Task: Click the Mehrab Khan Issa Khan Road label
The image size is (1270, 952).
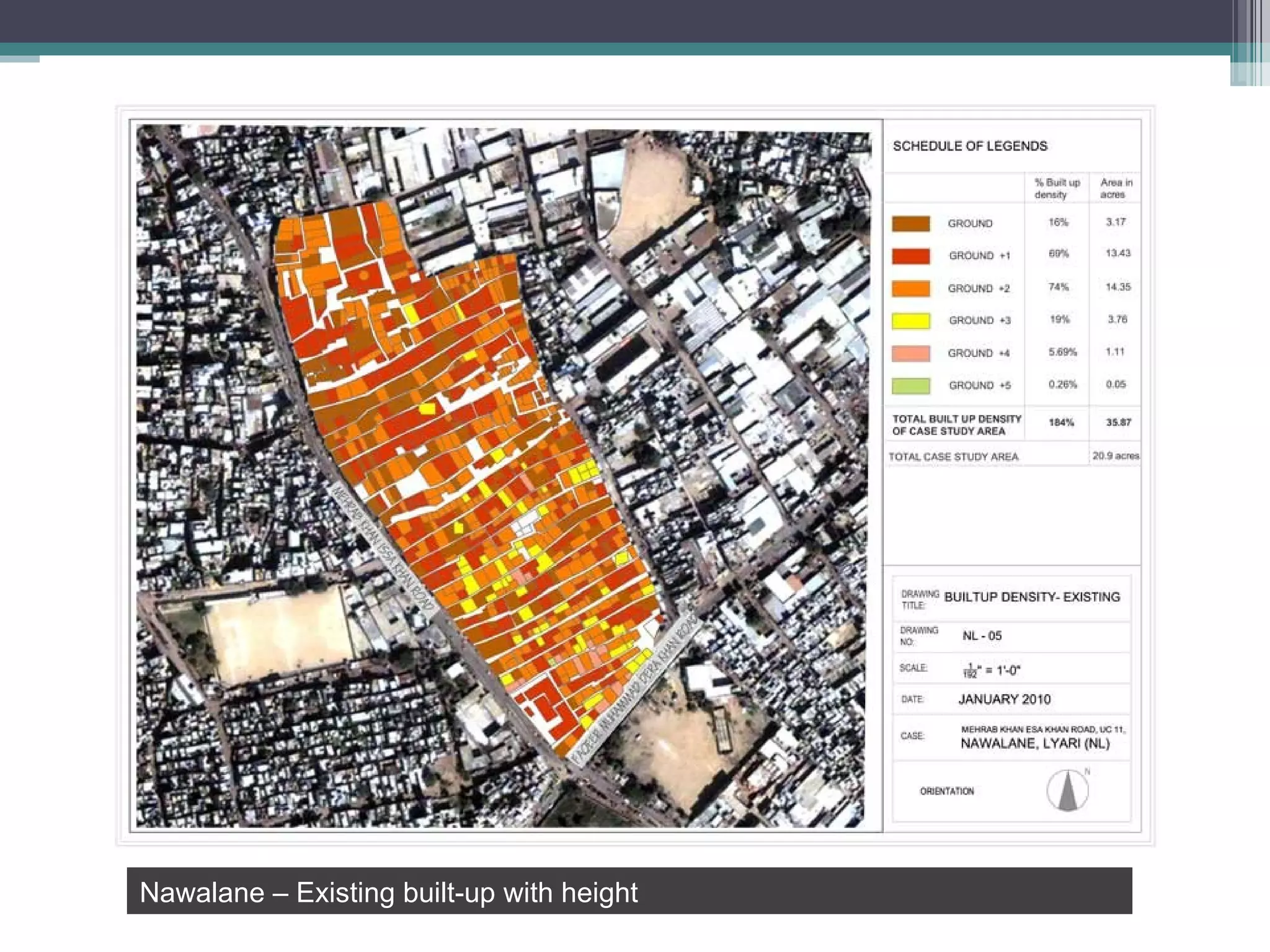Action: click(383, 549)
